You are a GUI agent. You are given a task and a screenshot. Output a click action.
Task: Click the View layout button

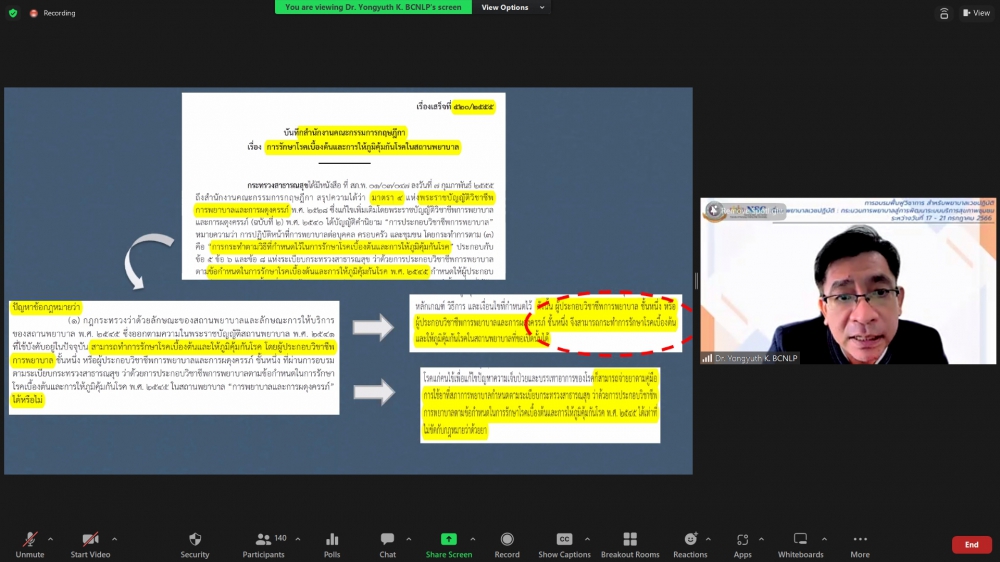(x=975, y=13)
